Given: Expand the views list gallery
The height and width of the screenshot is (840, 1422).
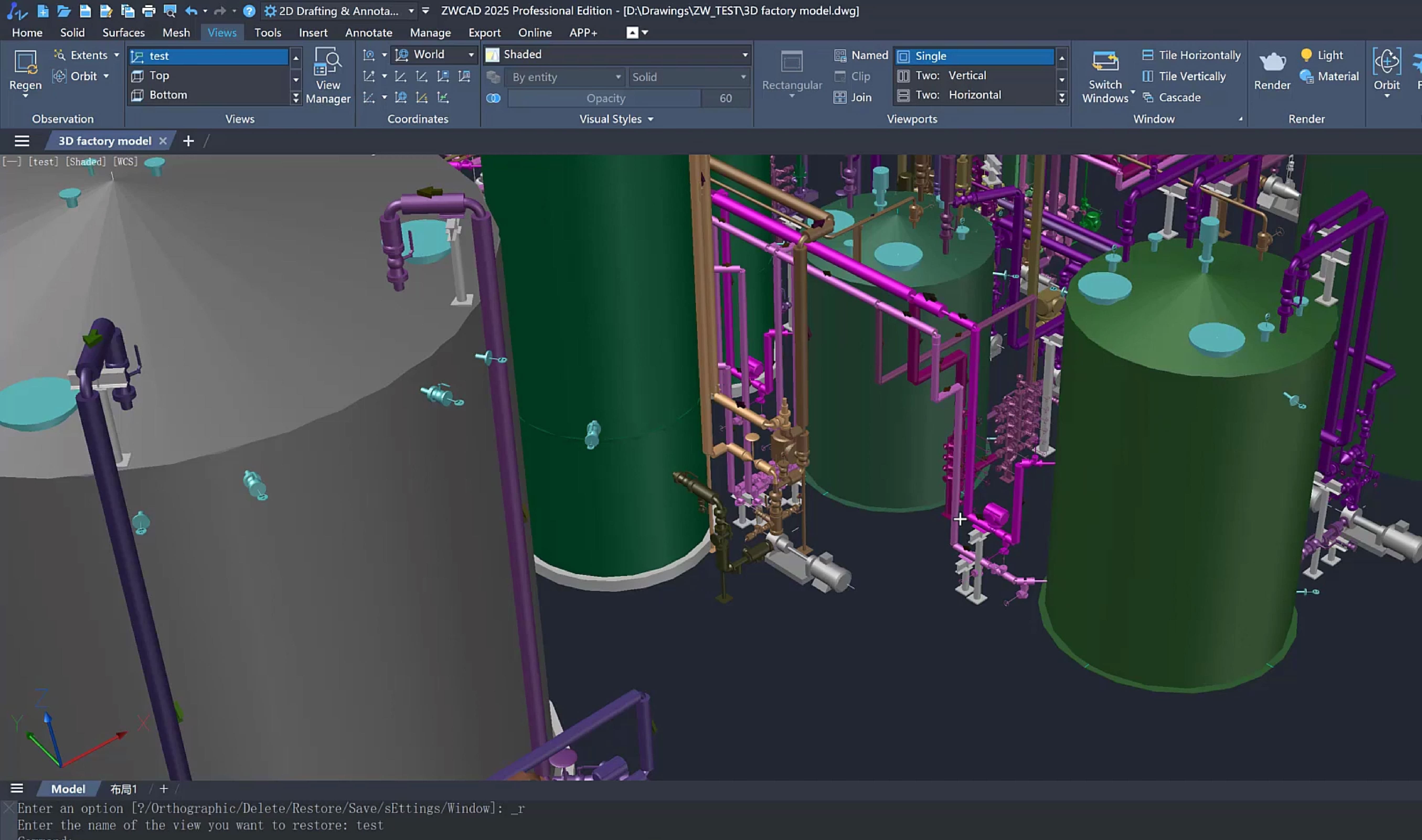Looking at the screenshot, I should pos(296,98).
